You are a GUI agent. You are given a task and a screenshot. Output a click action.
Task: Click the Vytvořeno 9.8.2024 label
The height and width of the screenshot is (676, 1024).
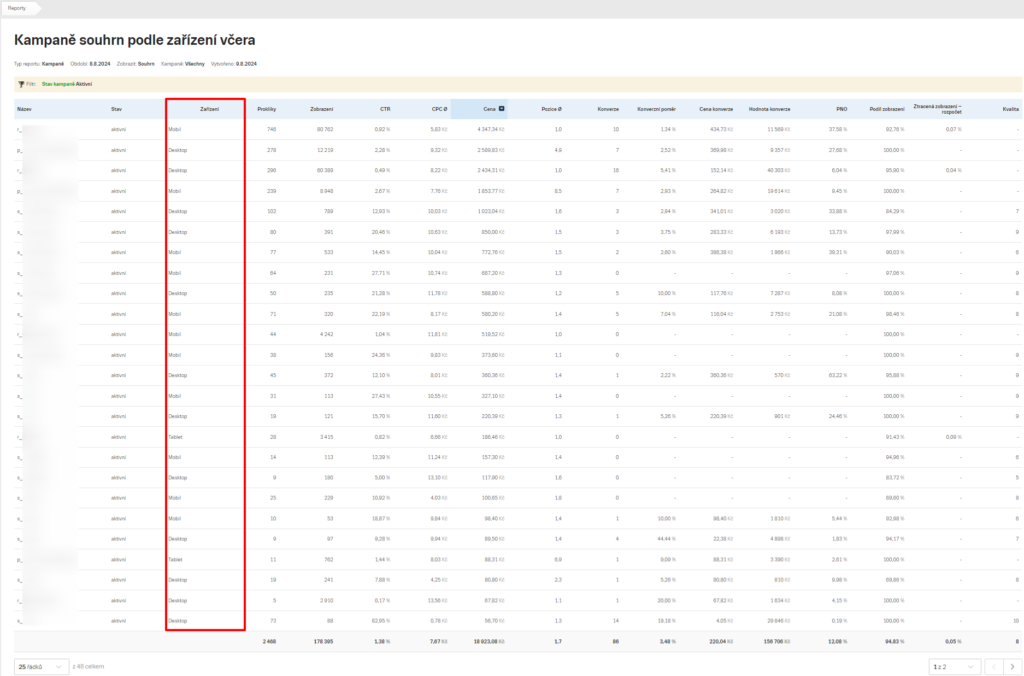pyautogui.click(x=234, y=64)
